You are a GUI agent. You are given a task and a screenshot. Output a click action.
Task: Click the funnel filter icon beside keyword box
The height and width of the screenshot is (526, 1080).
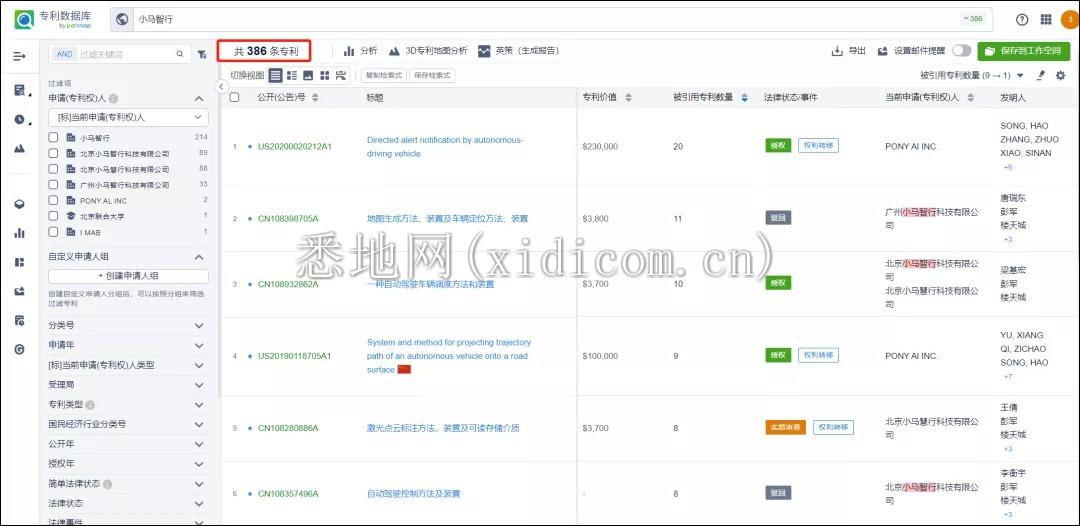202,54
